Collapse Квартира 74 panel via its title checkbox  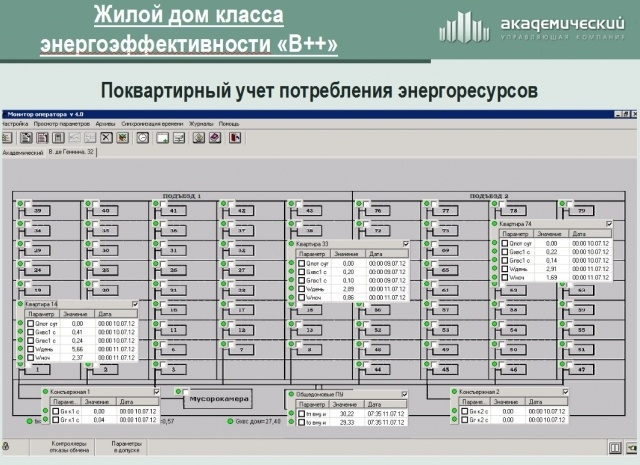tap(609, 224)
